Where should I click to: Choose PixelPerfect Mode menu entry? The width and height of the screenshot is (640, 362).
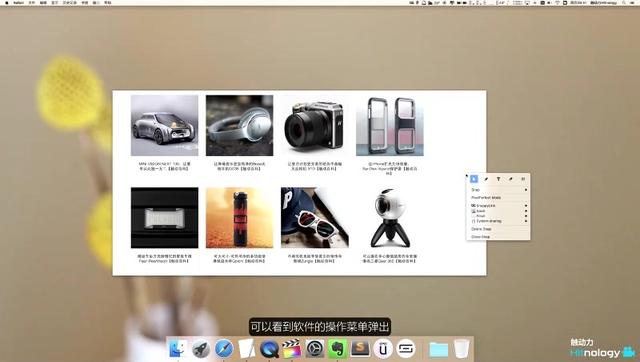pos(498,198)
